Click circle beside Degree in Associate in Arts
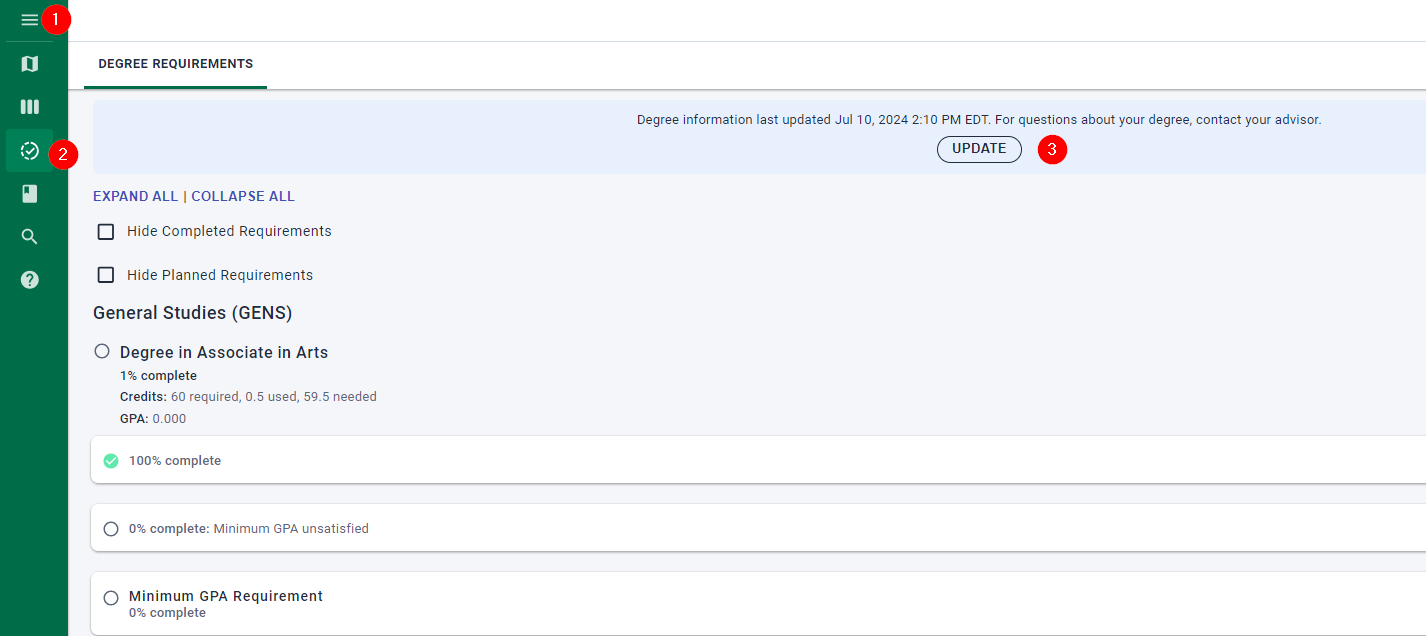Screen dimensions: 1426x636 (102, 351)
